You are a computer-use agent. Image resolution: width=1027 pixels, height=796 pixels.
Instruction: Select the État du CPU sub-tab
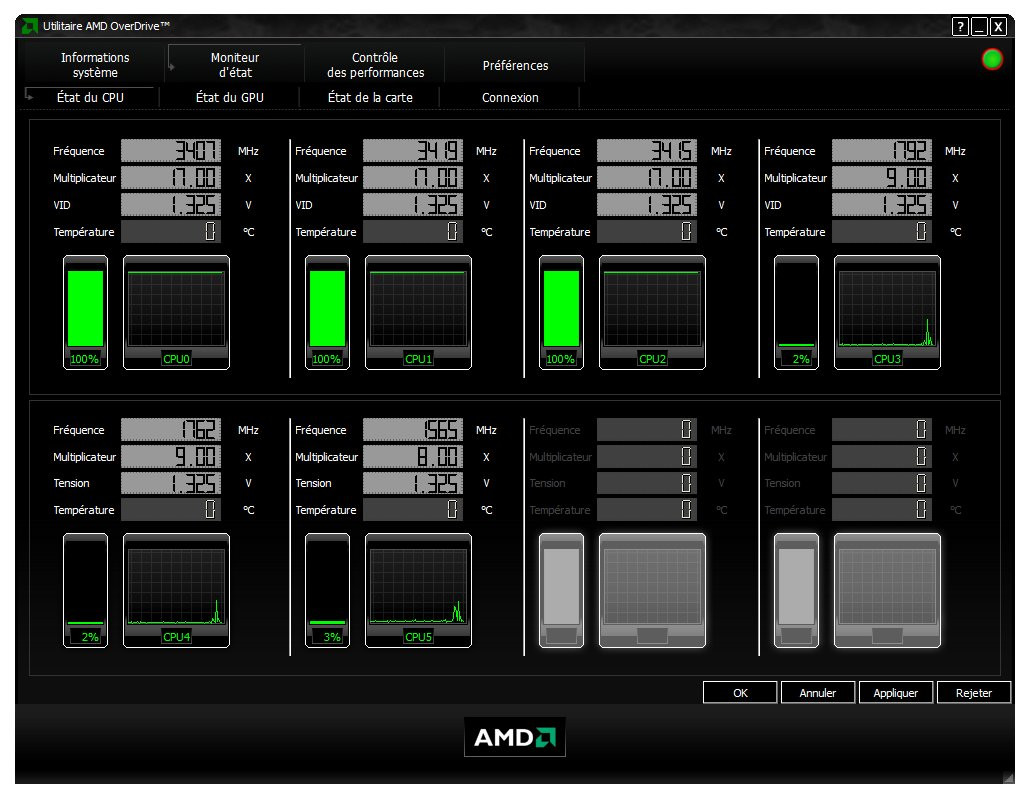90,97
